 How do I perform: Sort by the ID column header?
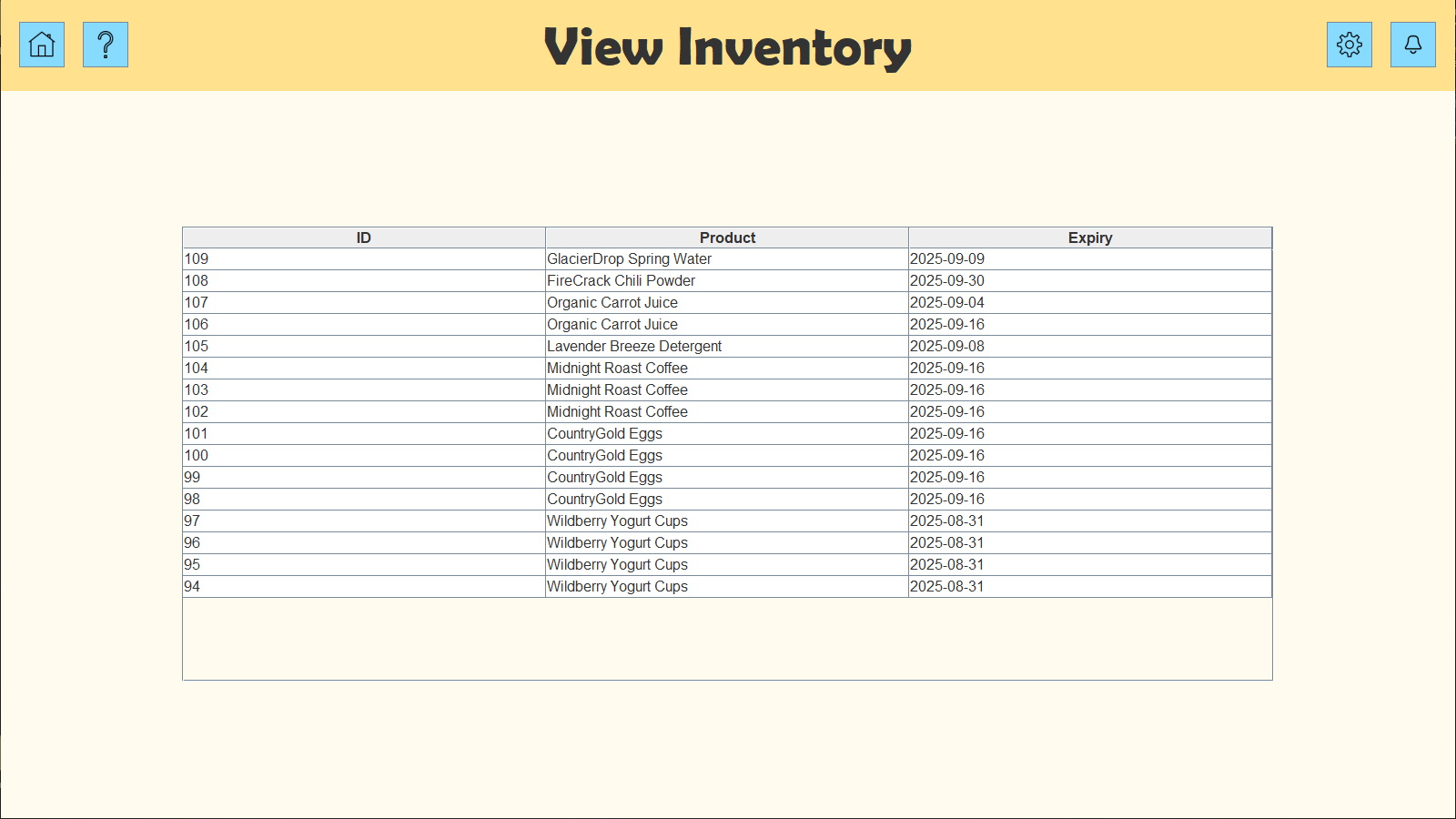point(364,238)
